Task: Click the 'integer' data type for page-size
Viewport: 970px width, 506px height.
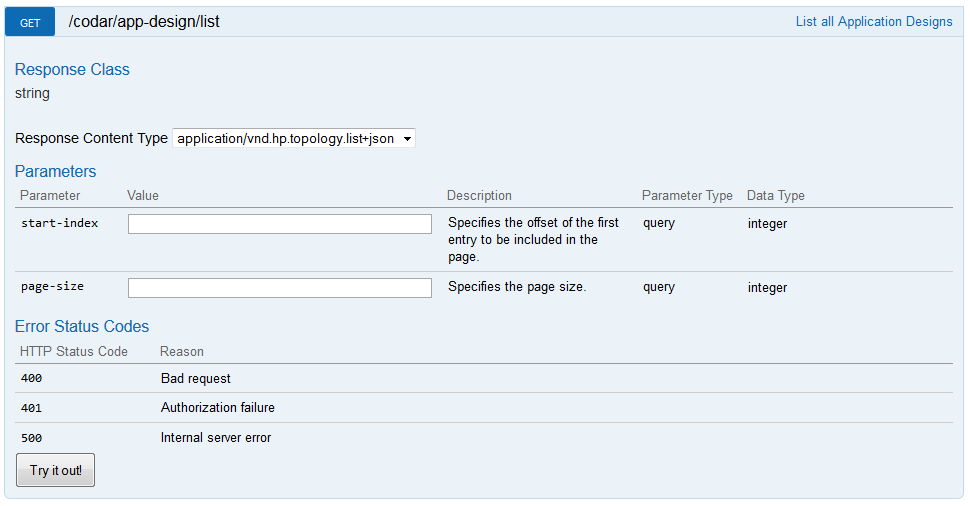Action: click(x=767, y=288)
